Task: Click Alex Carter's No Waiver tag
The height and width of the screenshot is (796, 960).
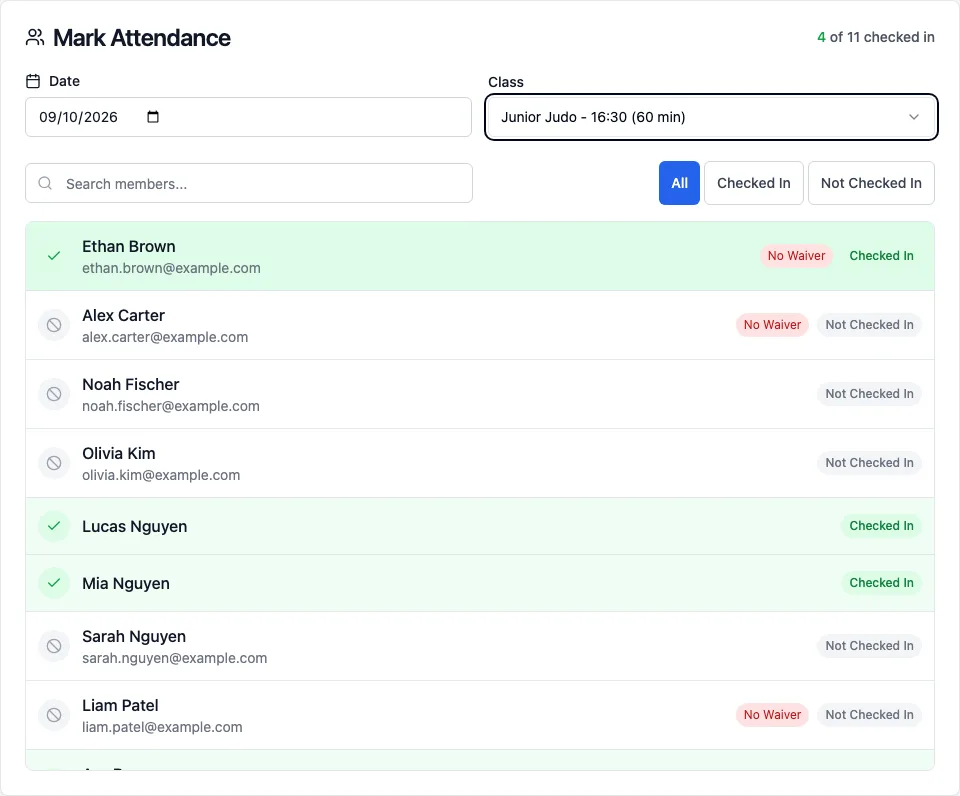Action: click(x=772, y=325)
